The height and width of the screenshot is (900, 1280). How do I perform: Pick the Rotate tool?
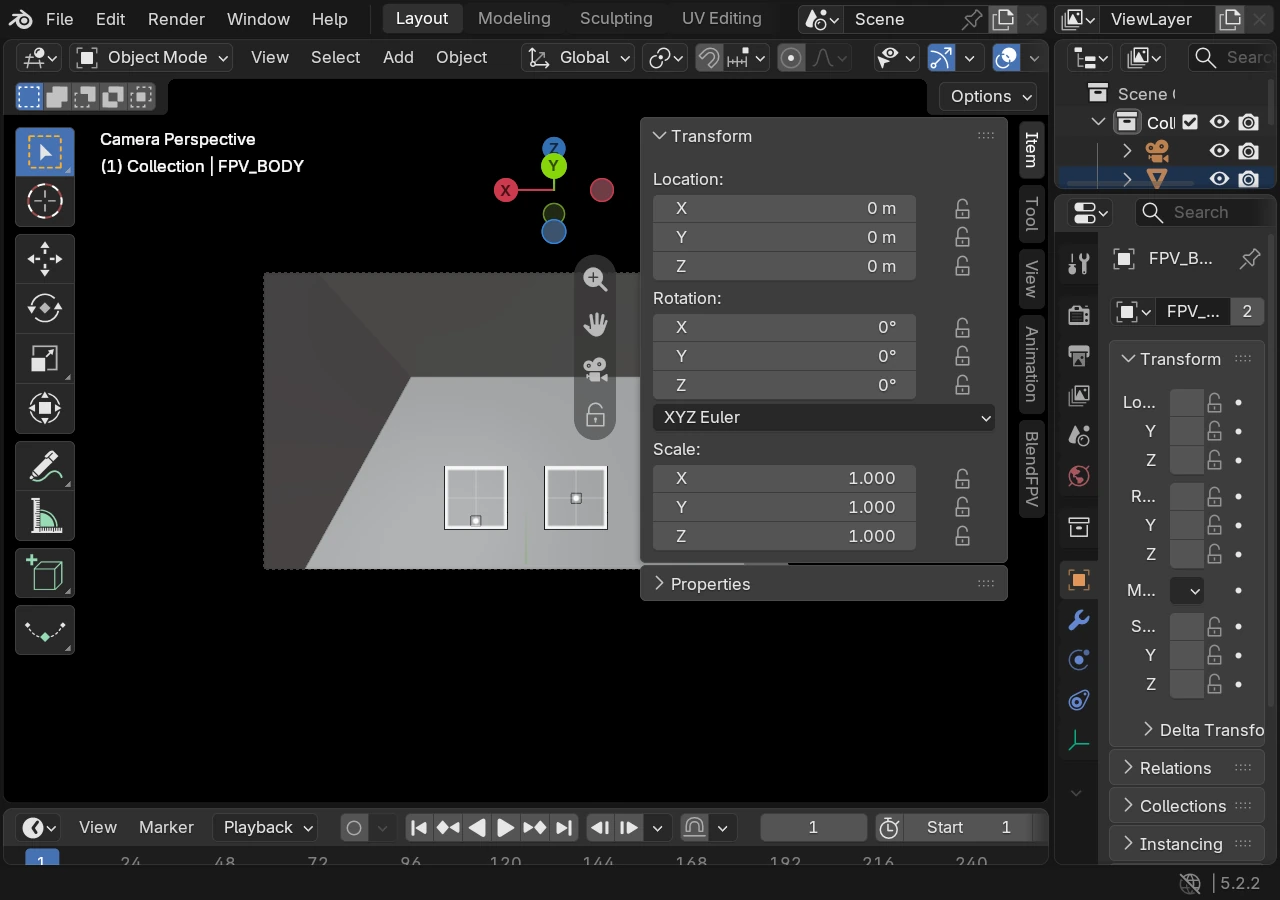[45, 309]
